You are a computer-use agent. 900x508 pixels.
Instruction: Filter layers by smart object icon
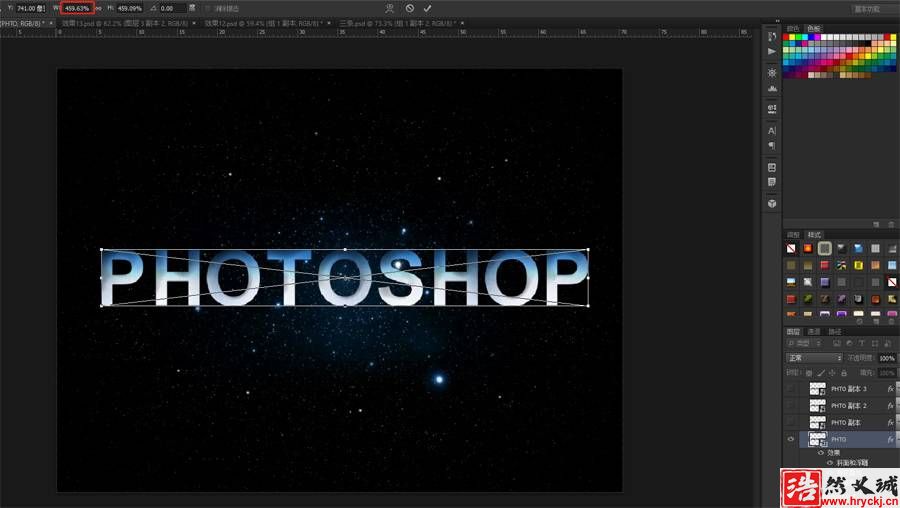click(887, 343)
